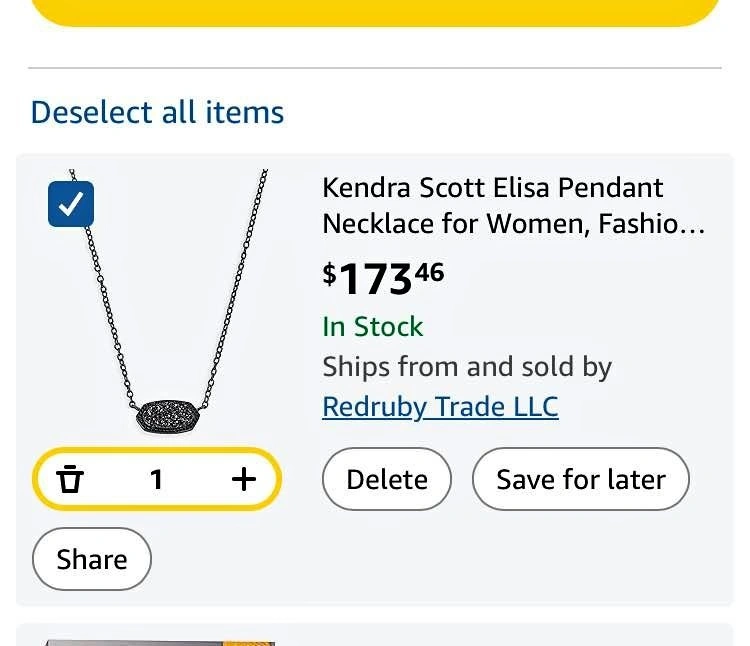
Task: Tap the $173.46 price
Action: (x=383, y=279)
